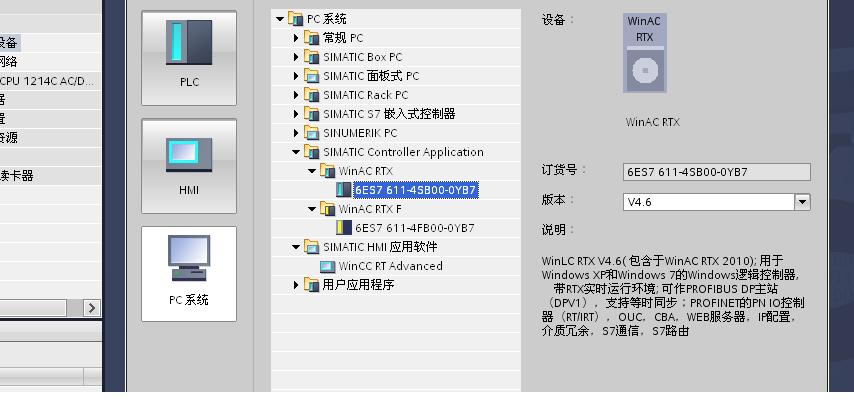Viewport: 854px width, 400px height.
Task: Click the SIMATIC Box PC folder icon
Action: tap(312, 57)
